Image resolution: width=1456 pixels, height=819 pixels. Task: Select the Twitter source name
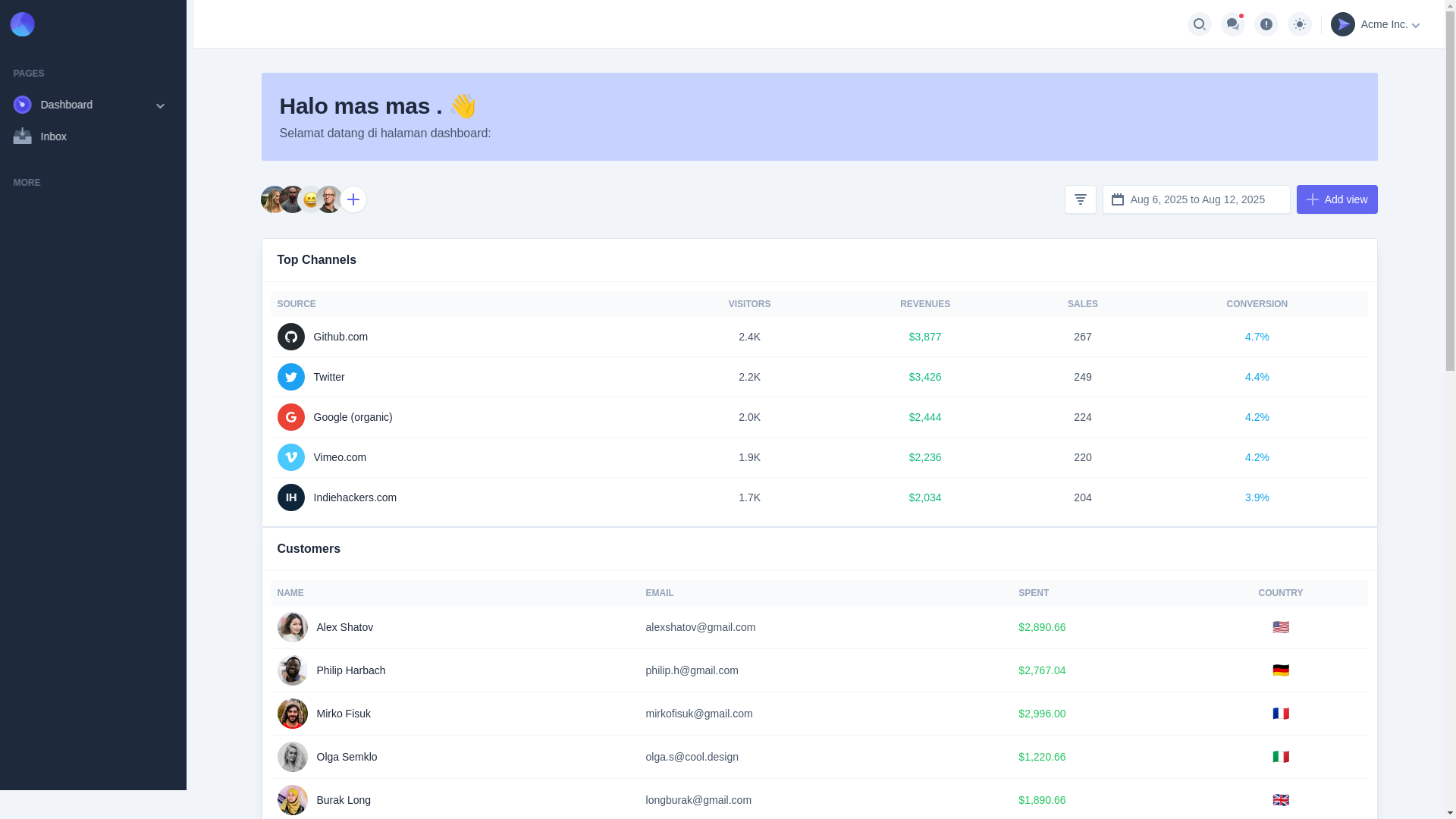[329, 377]
